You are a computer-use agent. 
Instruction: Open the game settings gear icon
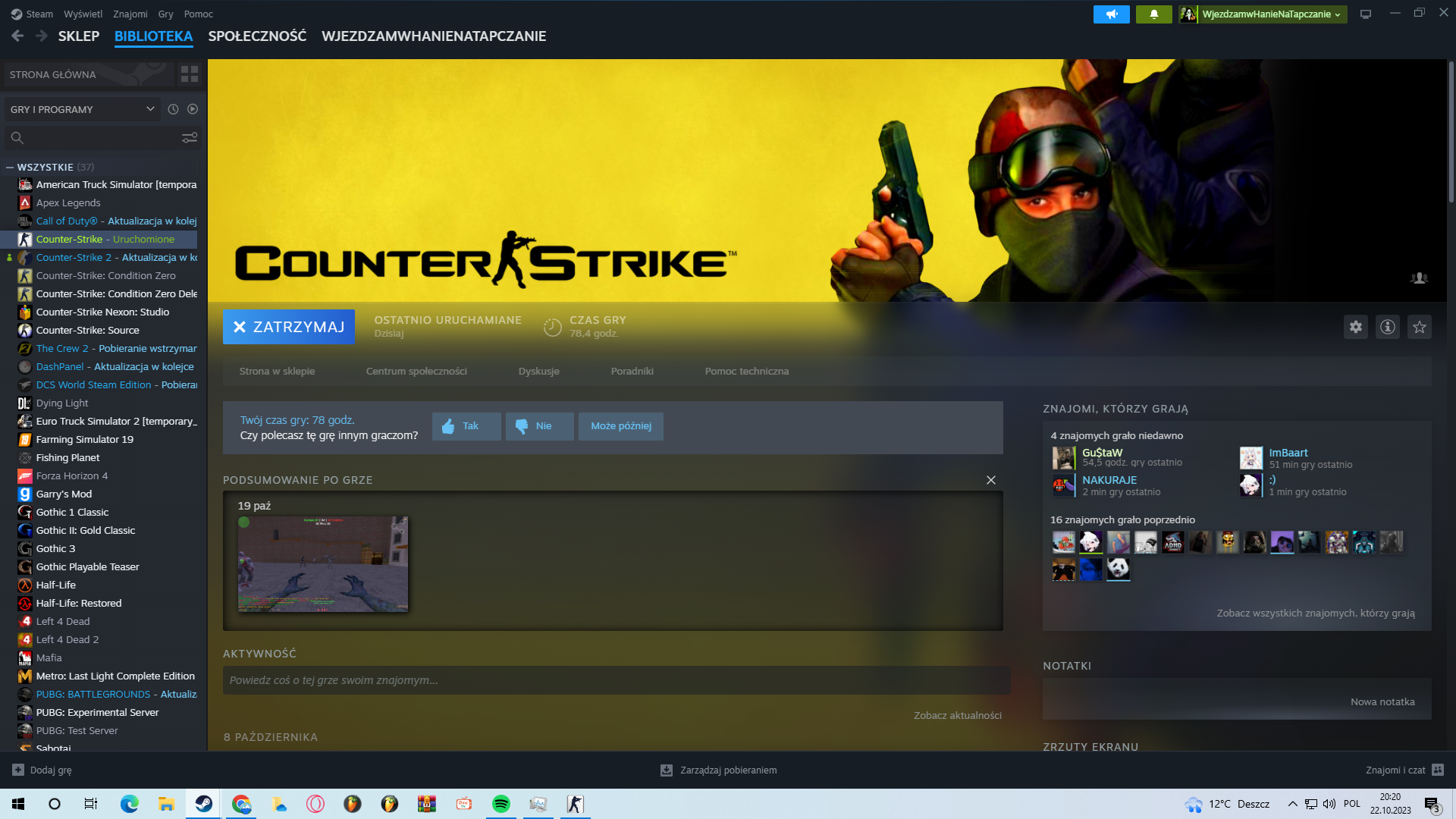pos(1356,327)
